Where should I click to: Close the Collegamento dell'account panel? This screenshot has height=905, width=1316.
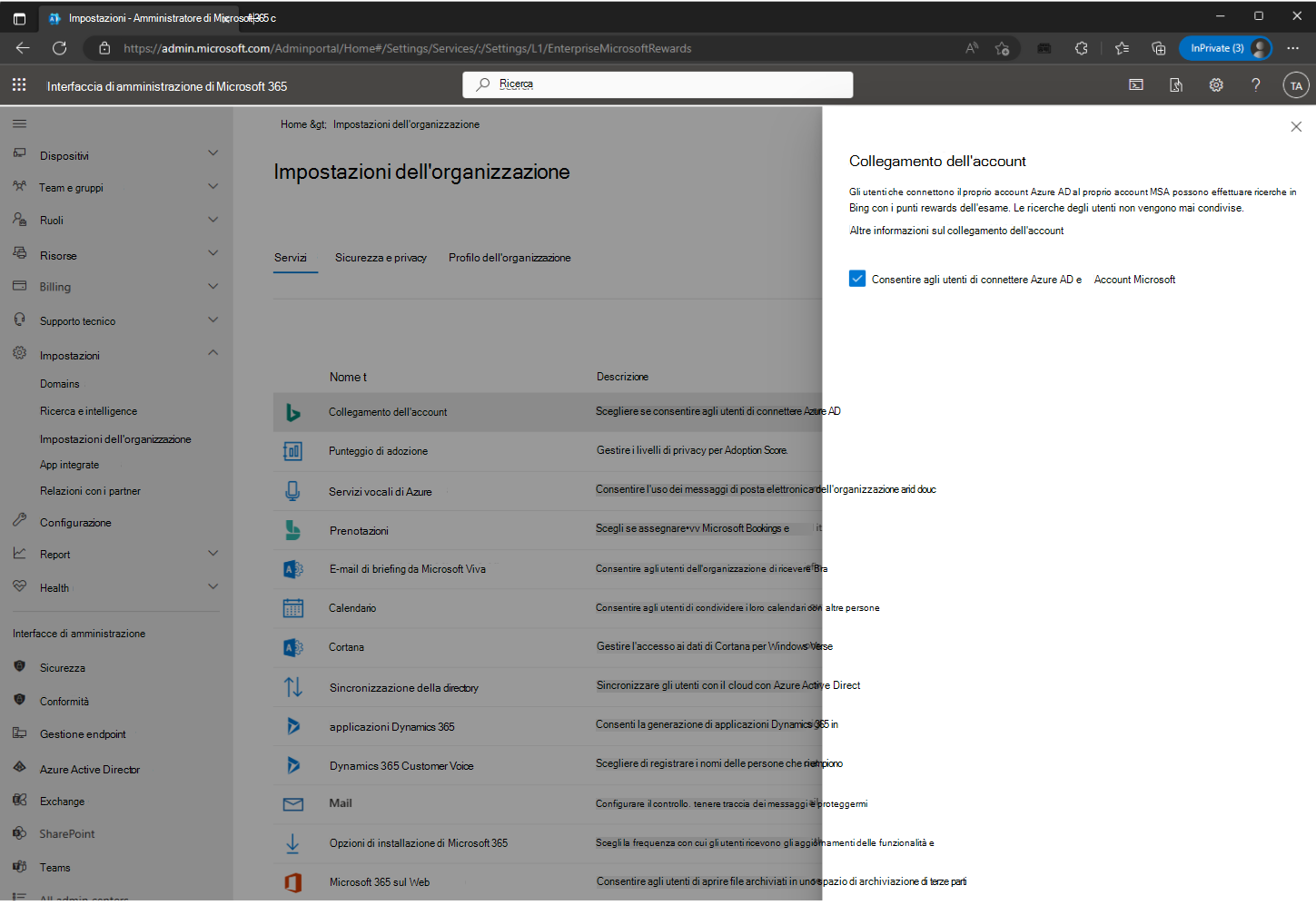point(1296,127)
